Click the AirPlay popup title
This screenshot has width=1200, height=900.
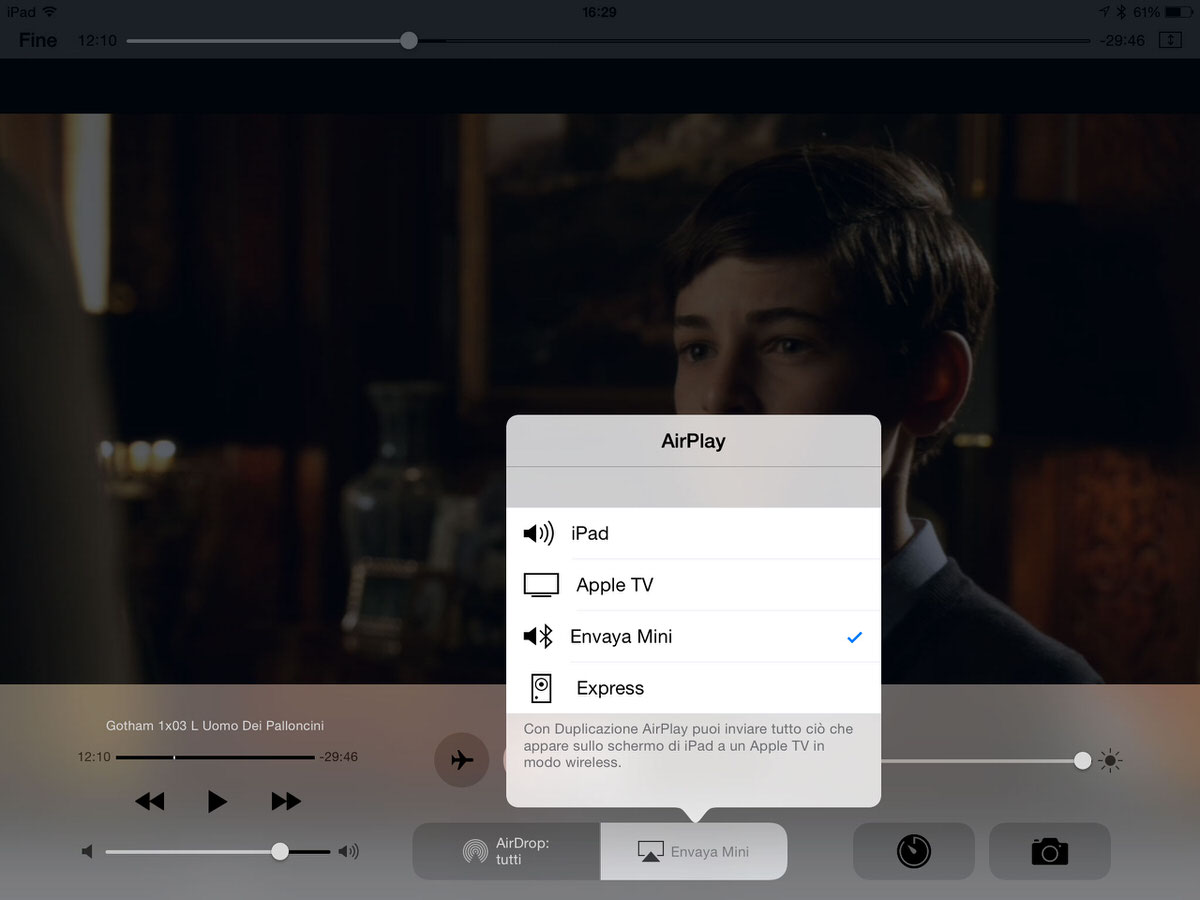[x=693, y=441]
